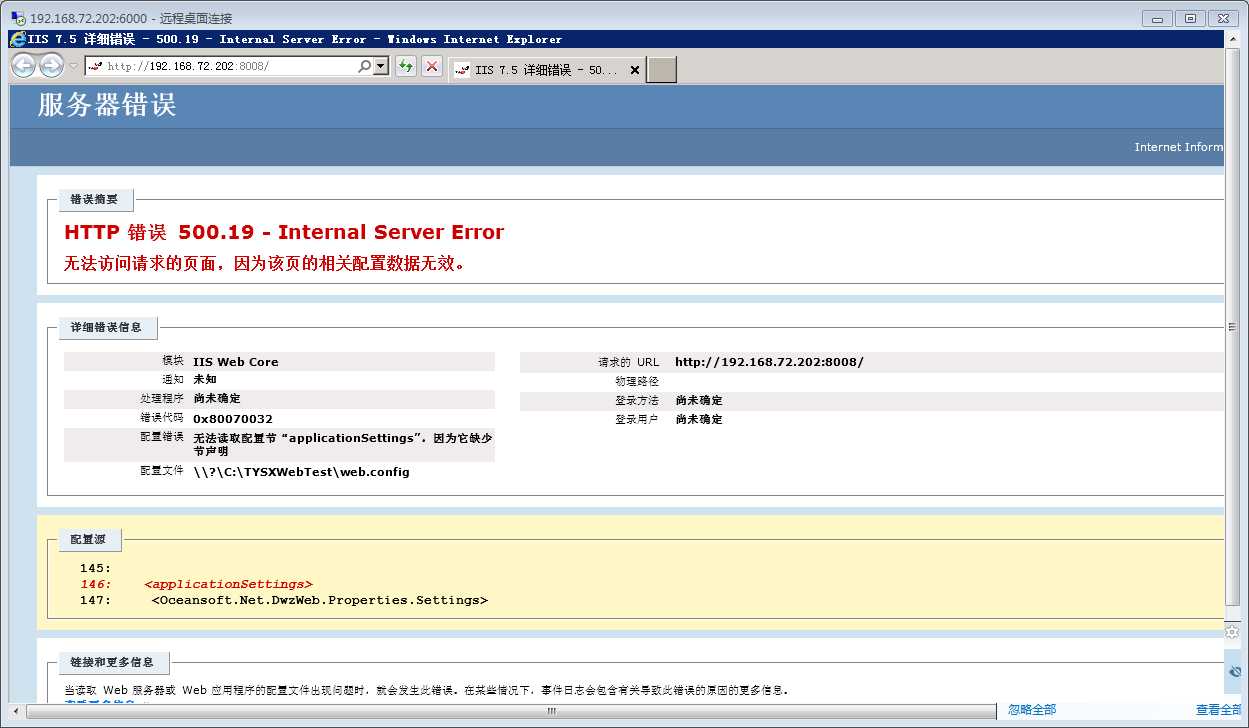Click the 无法读取配置节 applicationSettings message
Viewport: 1249px width, 728px height.
pos(342,444)
